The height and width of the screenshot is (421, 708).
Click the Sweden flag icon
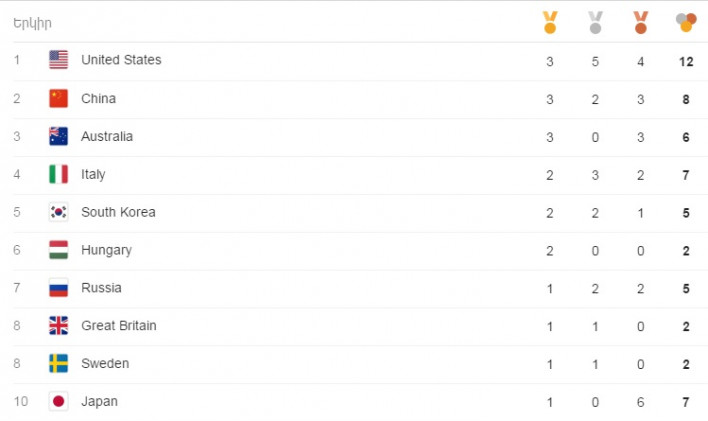[59, 364]
